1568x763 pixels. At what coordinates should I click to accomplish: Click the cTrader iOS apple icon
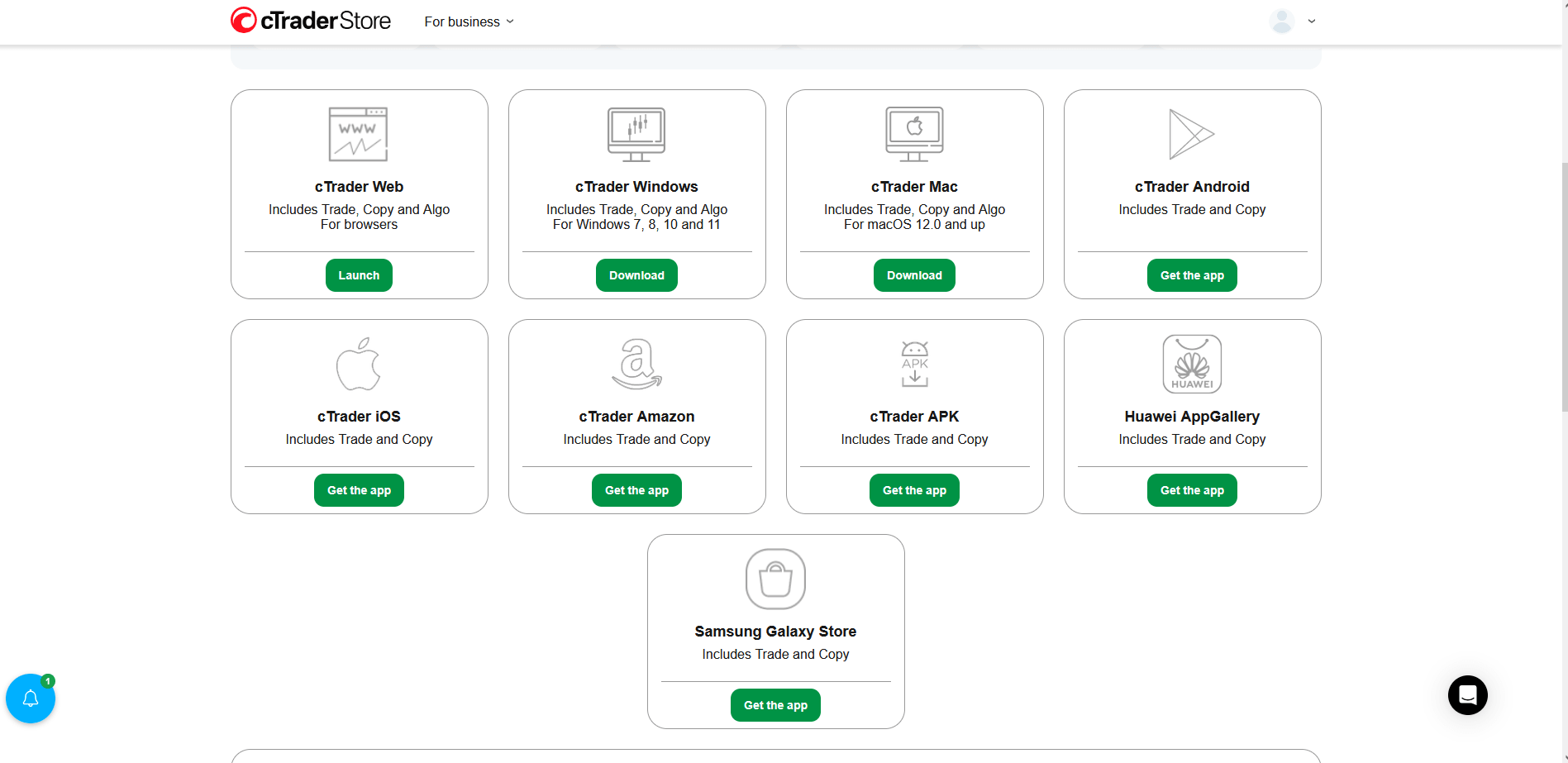click(359, 364)
